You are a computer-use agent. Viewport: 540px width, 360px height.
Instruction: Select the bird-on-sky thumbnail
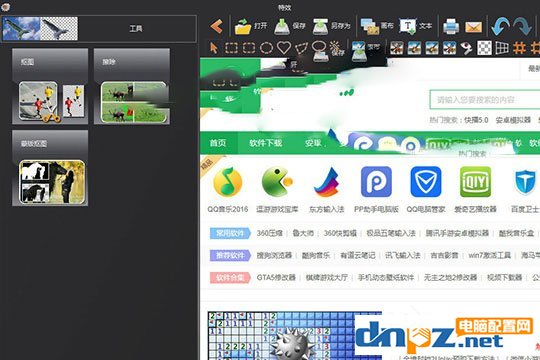pos(21,29)
